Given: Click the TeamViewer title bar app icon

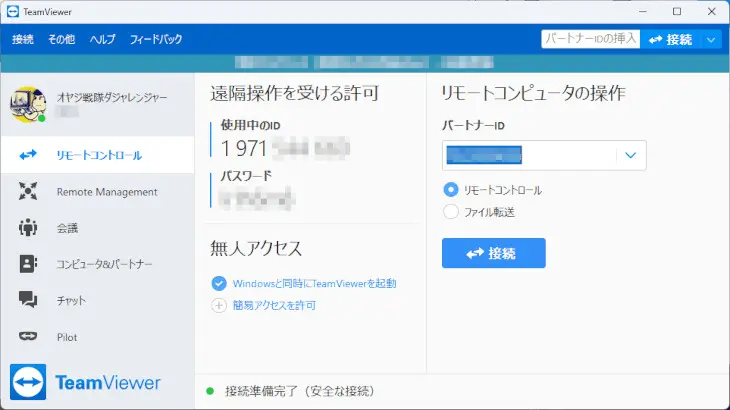Looking at the screenshot, I should 13,11.
